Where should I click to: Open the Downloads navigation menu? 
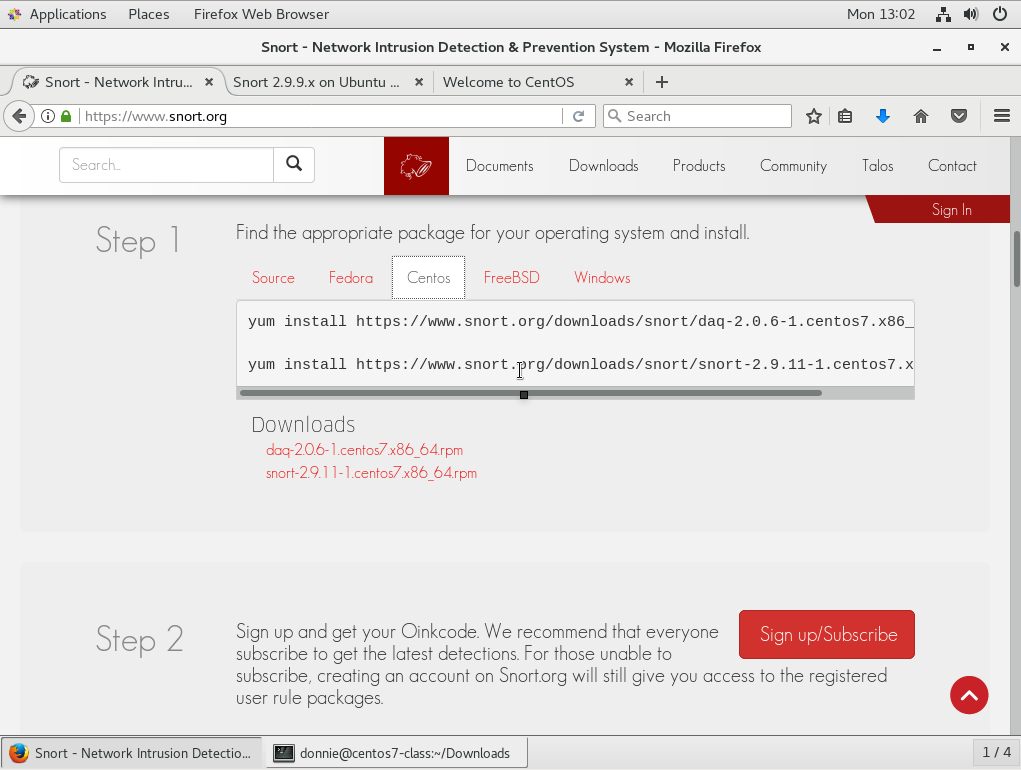604,166
